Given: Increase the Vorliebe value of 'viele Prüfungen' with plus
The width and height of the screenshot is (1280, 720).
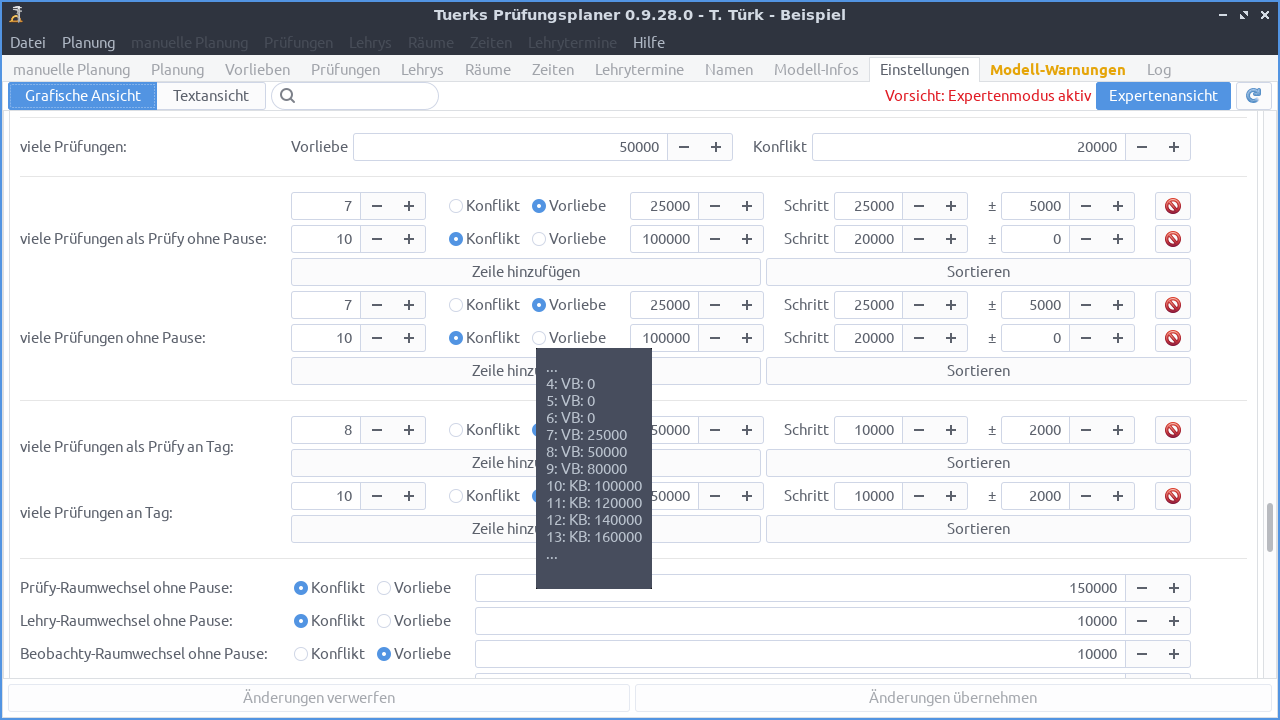Looking at the screenshot, I should tap(714, 146).
